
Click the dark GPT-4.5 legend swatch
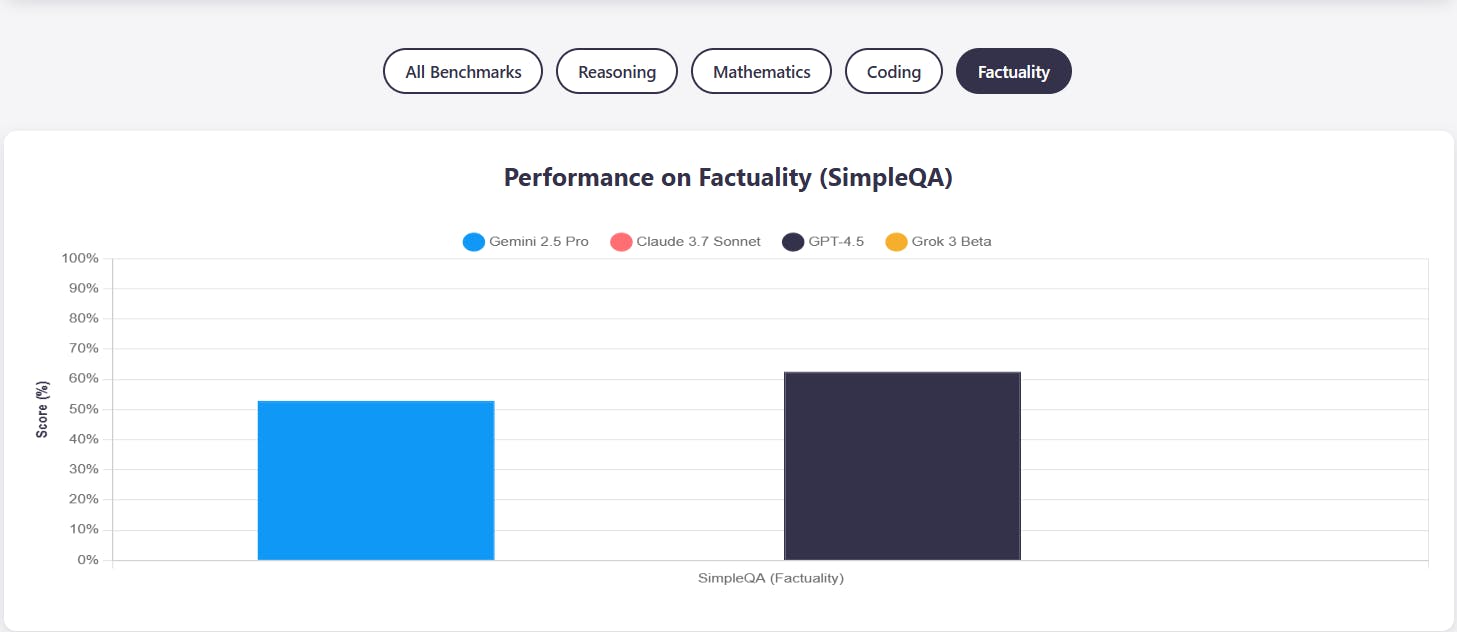793,242
